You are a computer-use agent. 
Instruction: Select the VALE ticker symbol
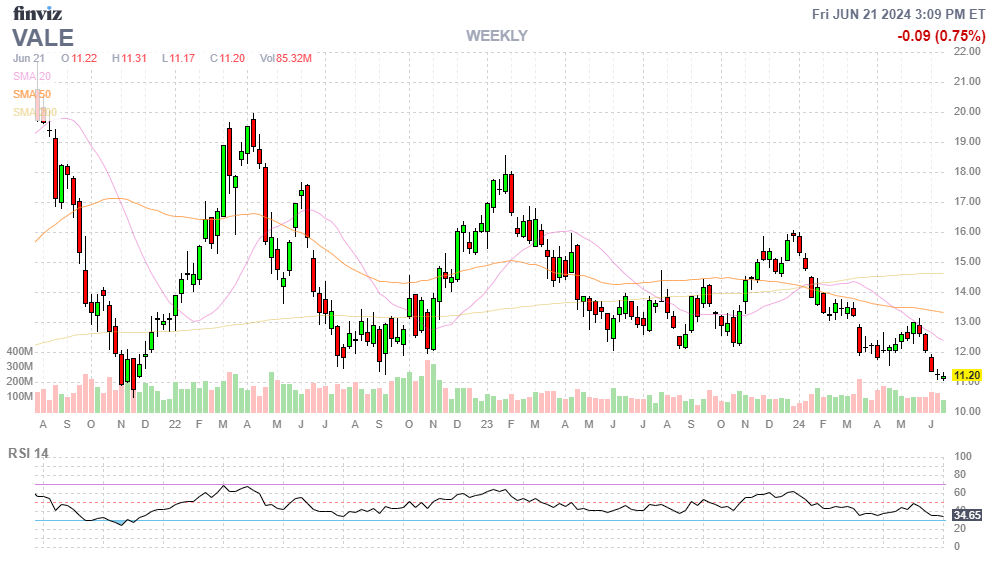tap(43, 38)
